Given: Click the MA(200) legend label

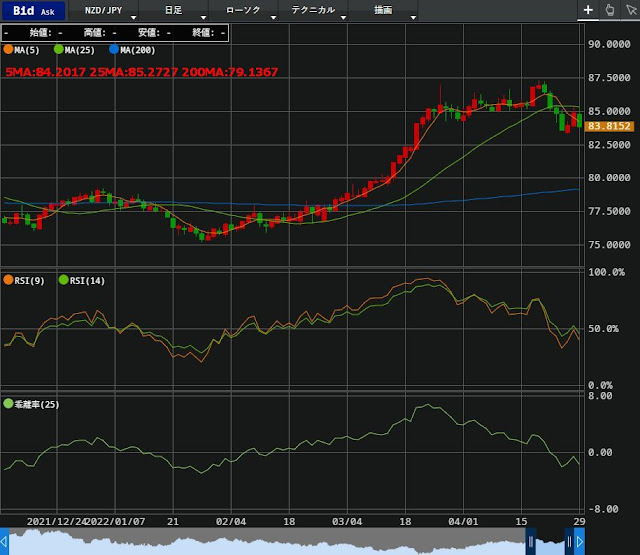Looking at the screenshot, I should (138, 50).
